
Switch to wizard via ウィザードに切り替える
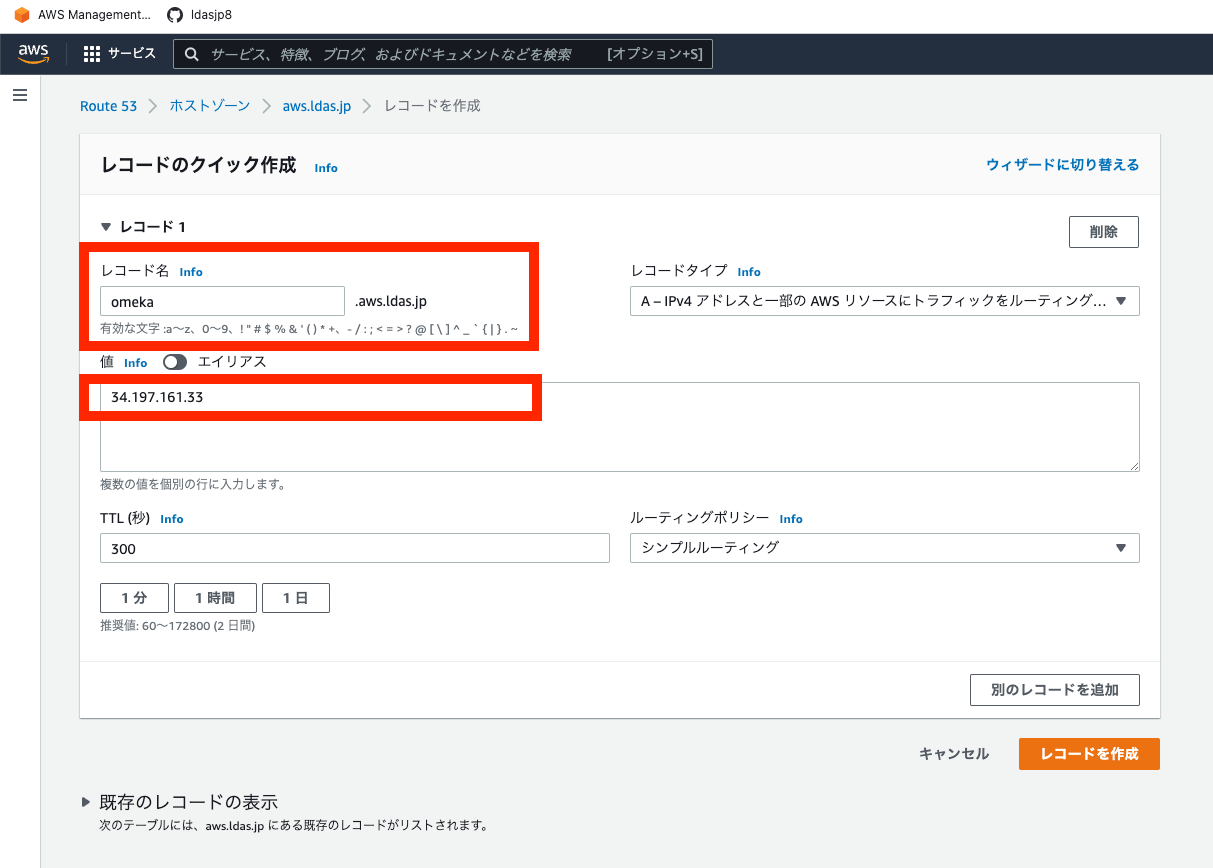1062,165
